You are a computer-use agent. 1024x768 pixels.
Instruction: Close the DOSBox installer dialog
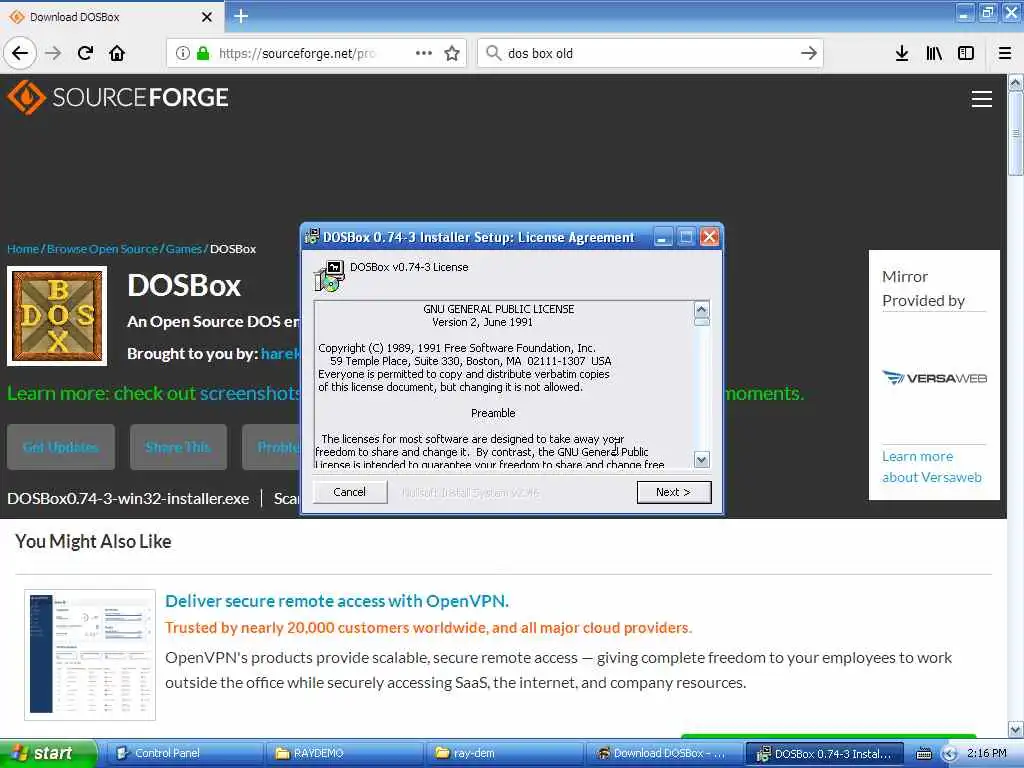point(709,236)
